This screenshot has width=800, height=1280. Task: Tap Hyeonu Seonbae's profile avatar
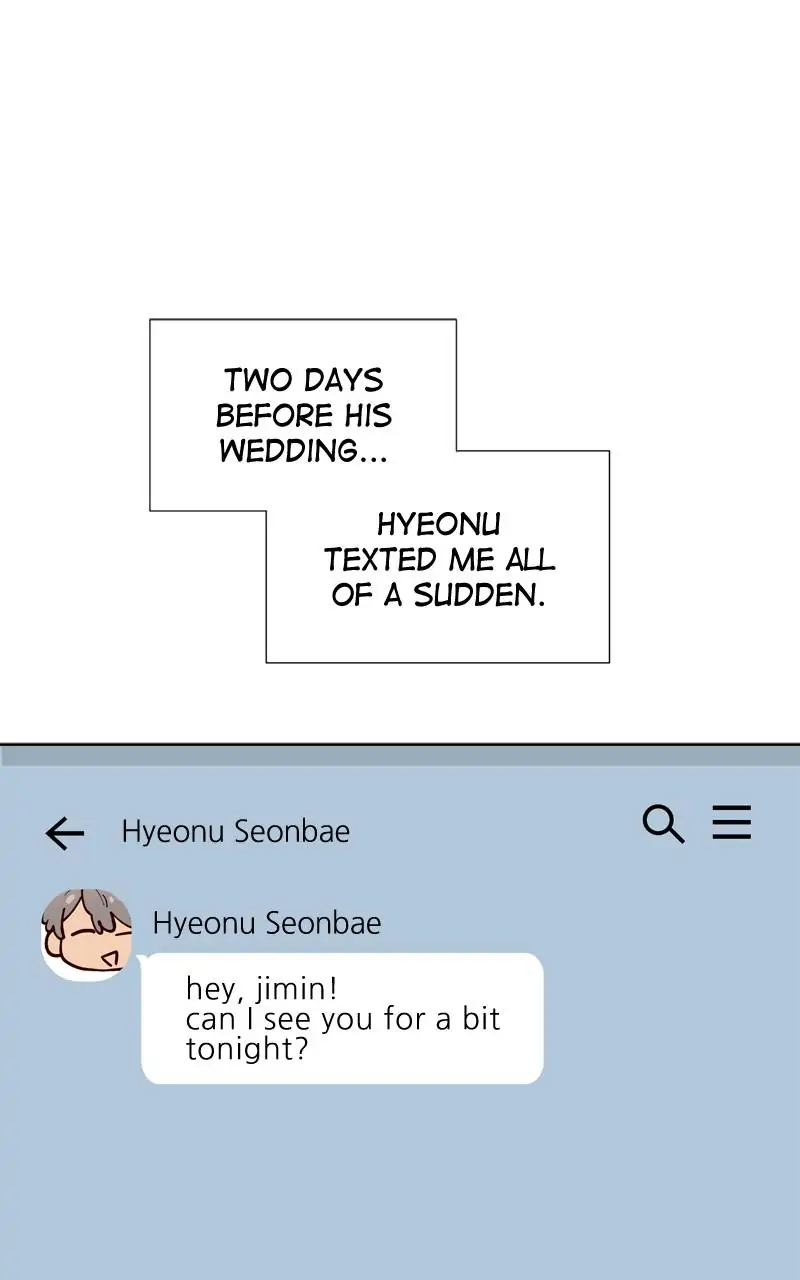pos(86,934)
